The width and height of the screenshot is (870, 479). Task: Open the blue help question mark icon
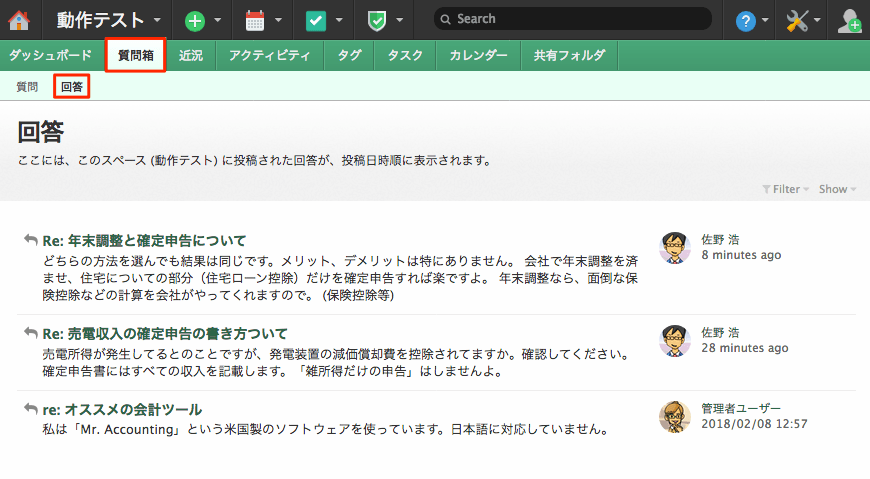tap(745, 20)
